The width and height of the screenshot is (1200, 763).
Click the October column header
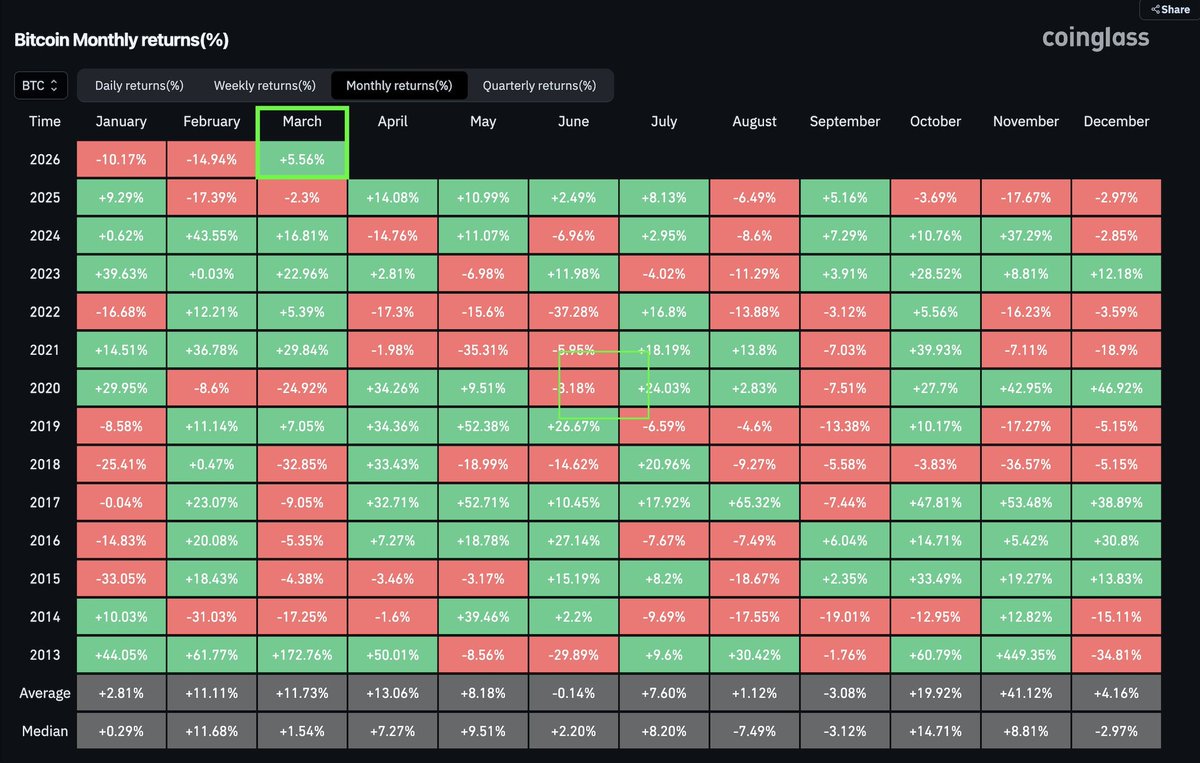pos(935,121)
